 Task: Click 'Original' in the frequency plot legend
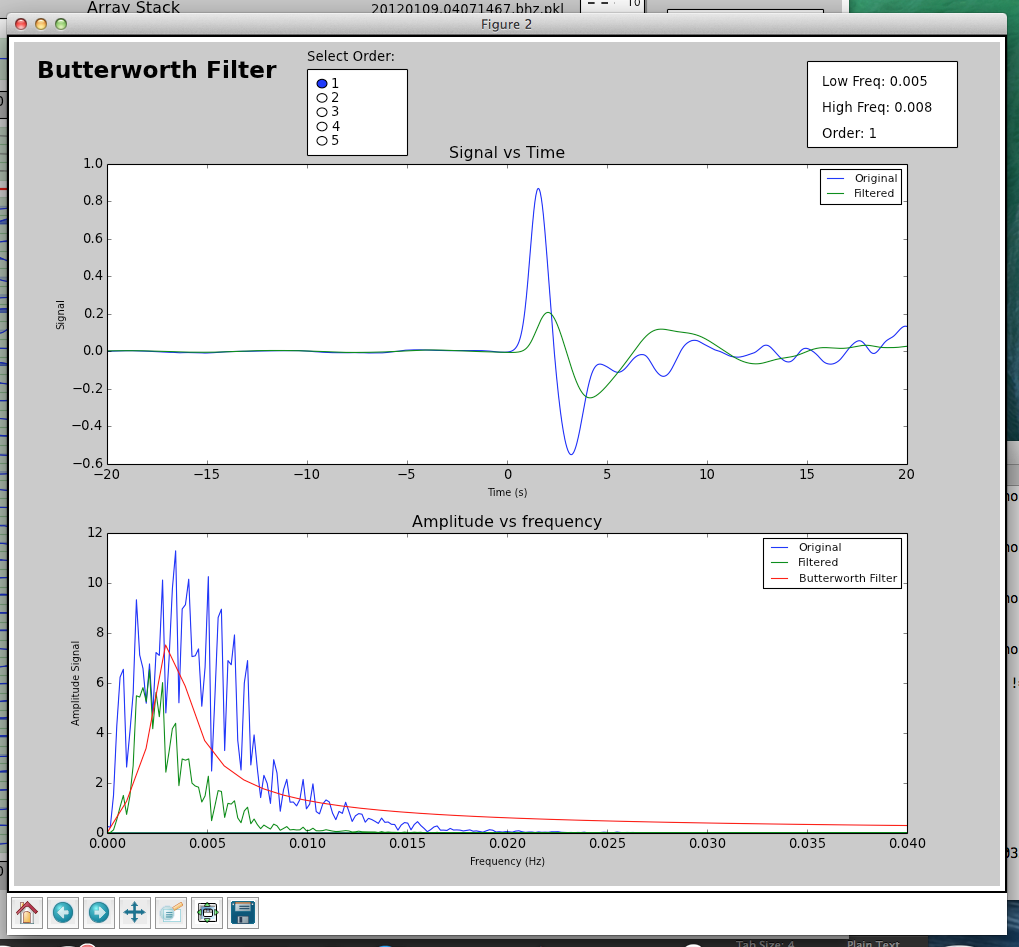tap(819, 547)
